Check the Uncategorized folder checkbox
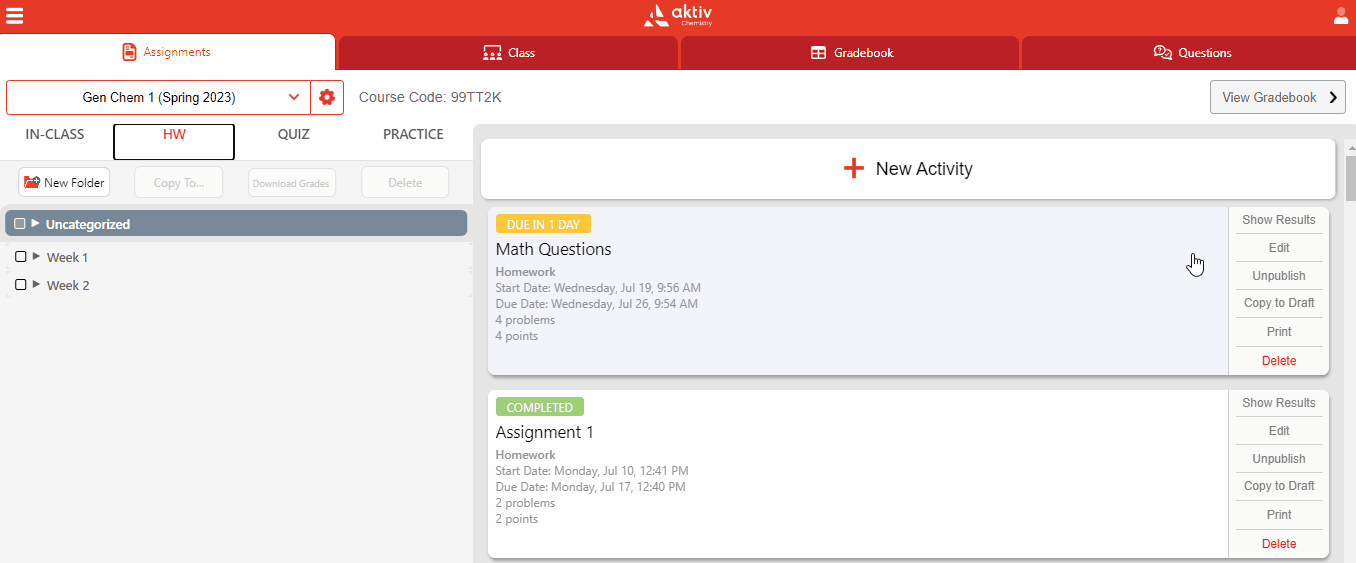 point(20,224)
